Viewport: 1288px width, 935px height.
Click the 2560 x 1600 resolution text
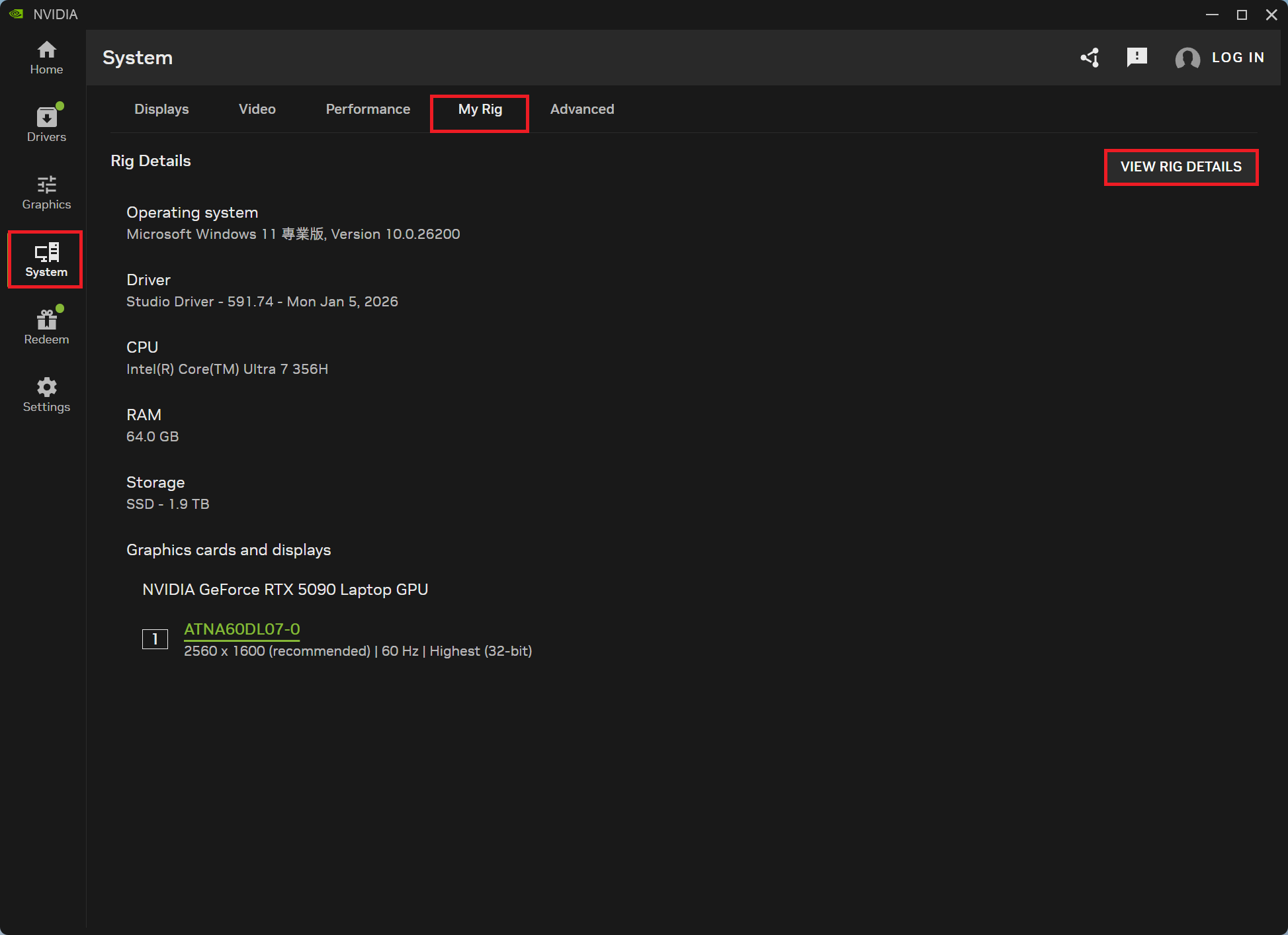tap(358, 651)
